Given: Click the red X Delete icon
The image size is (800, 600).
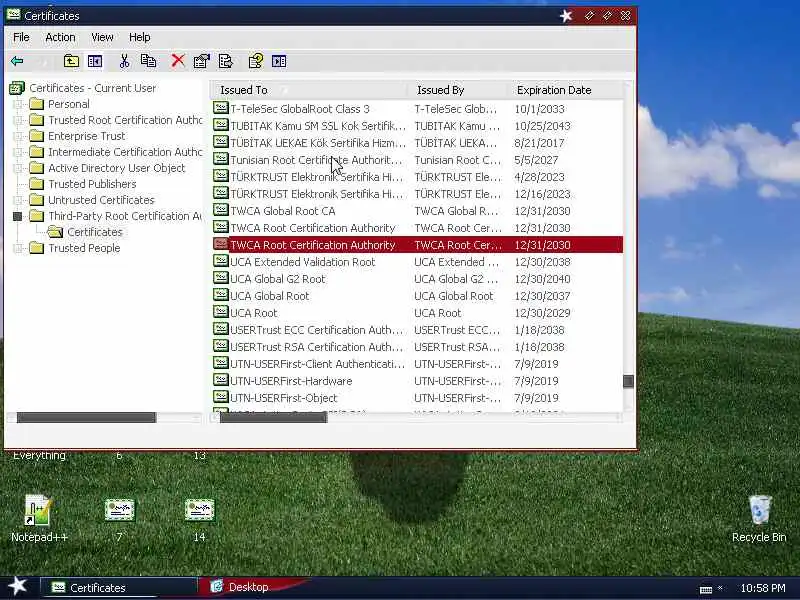Looking at the screenshot, I should click(178, 61).
